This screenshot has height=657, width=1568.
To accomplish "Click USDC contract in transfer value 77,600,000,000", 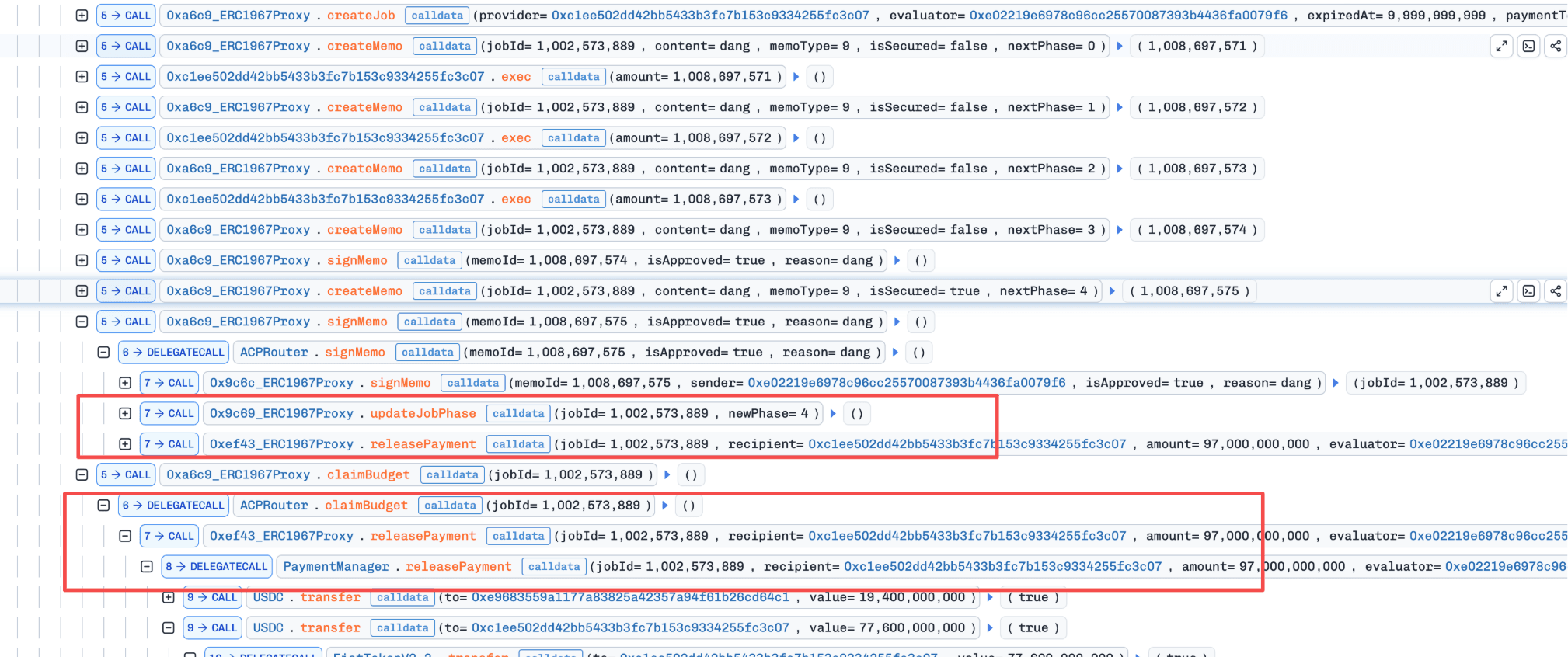I will pyautogui.click(x=268, y=628).
